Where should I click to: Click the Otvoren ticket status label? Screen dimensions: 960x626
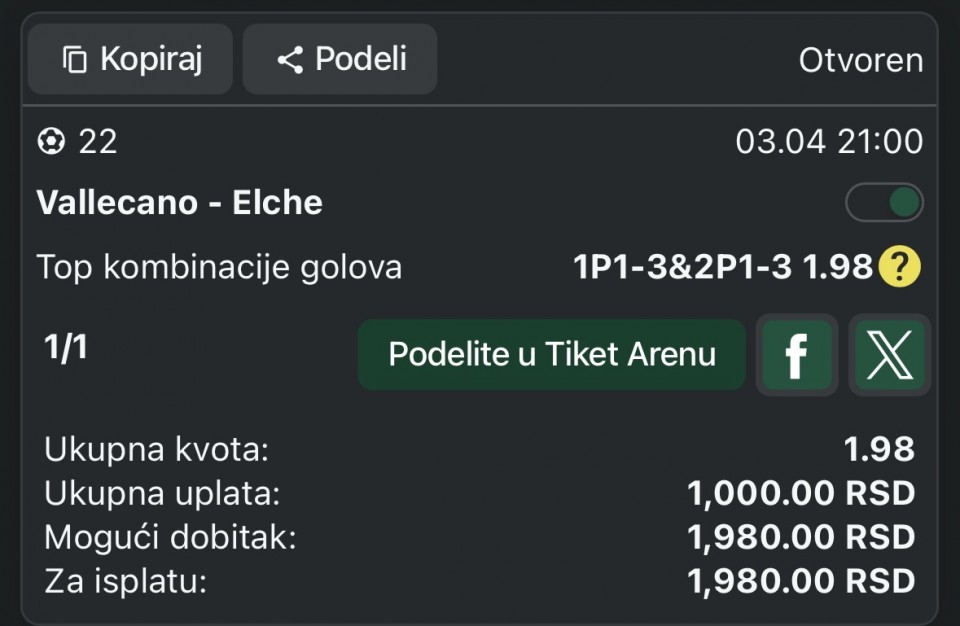tap(860, 61)
